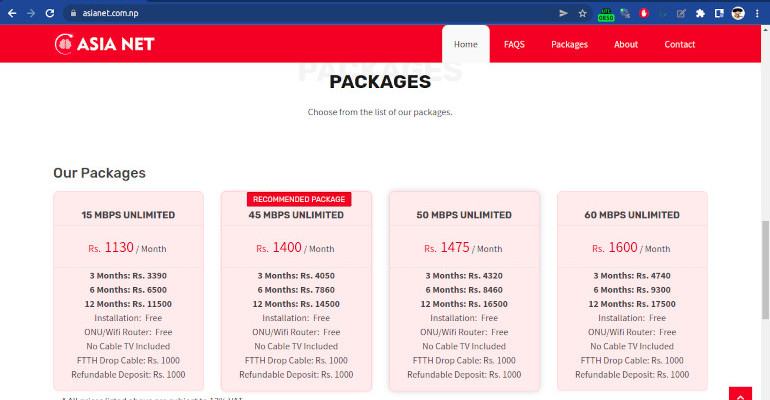This screenshot has height=400, width=770.
Task: Click '6 Months: Rs. 7860' text
Action: pos(296,290)
